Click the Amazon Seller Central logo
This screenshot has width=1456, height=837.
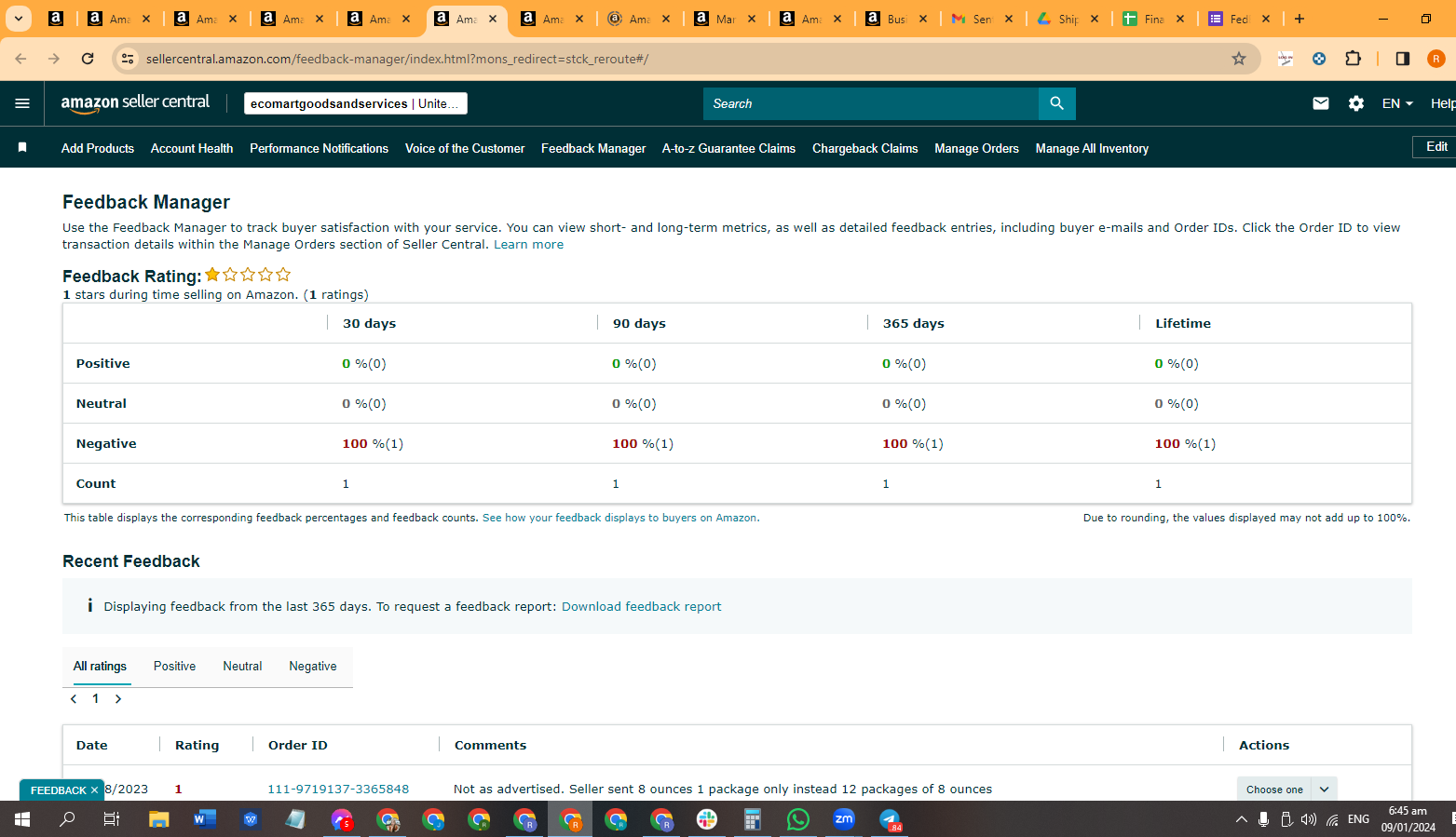pyautogui.click(x=135, y=103)
